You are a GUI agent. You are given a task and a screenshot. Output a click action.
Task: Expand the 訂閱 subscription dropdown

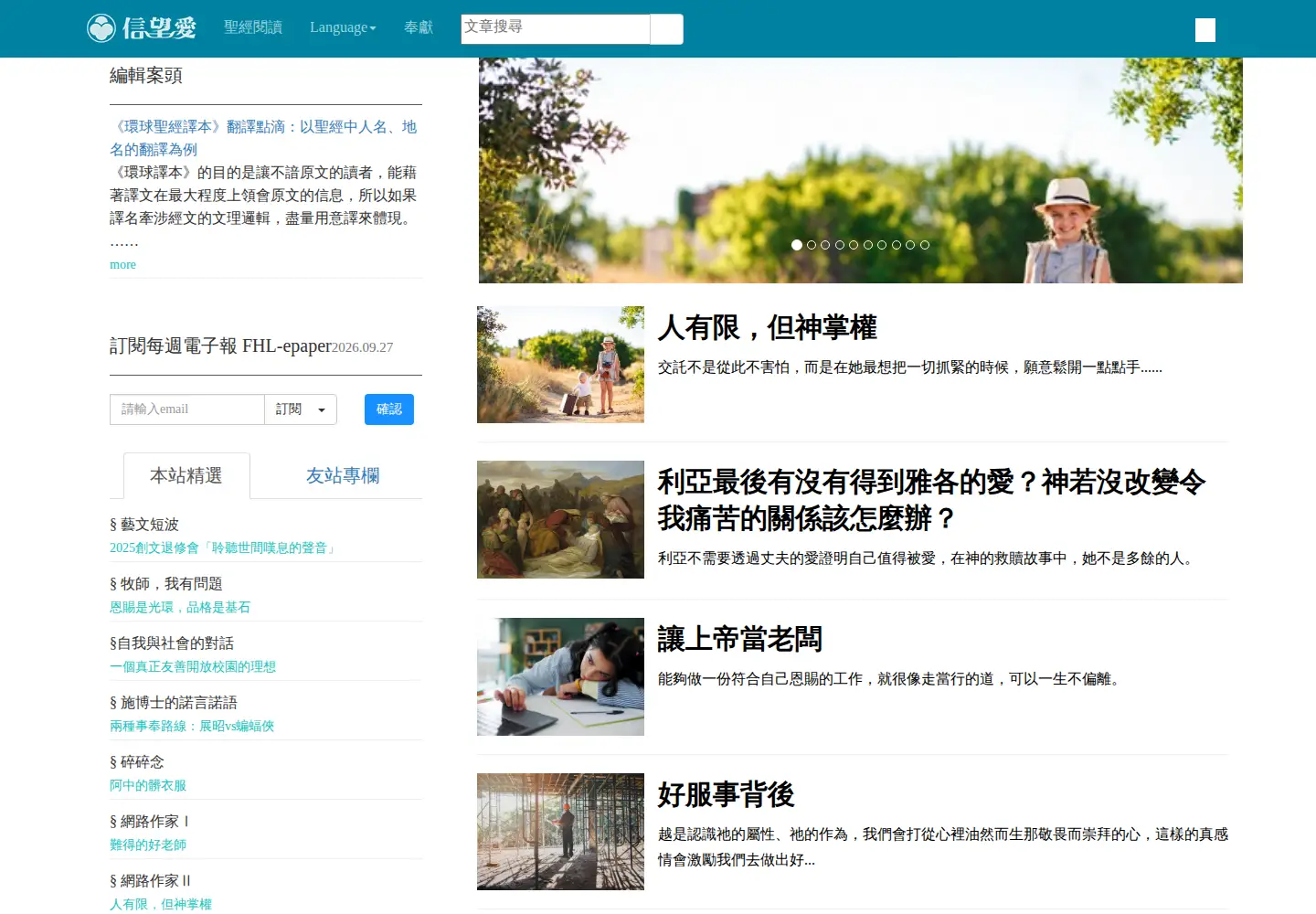pos(301,409)
